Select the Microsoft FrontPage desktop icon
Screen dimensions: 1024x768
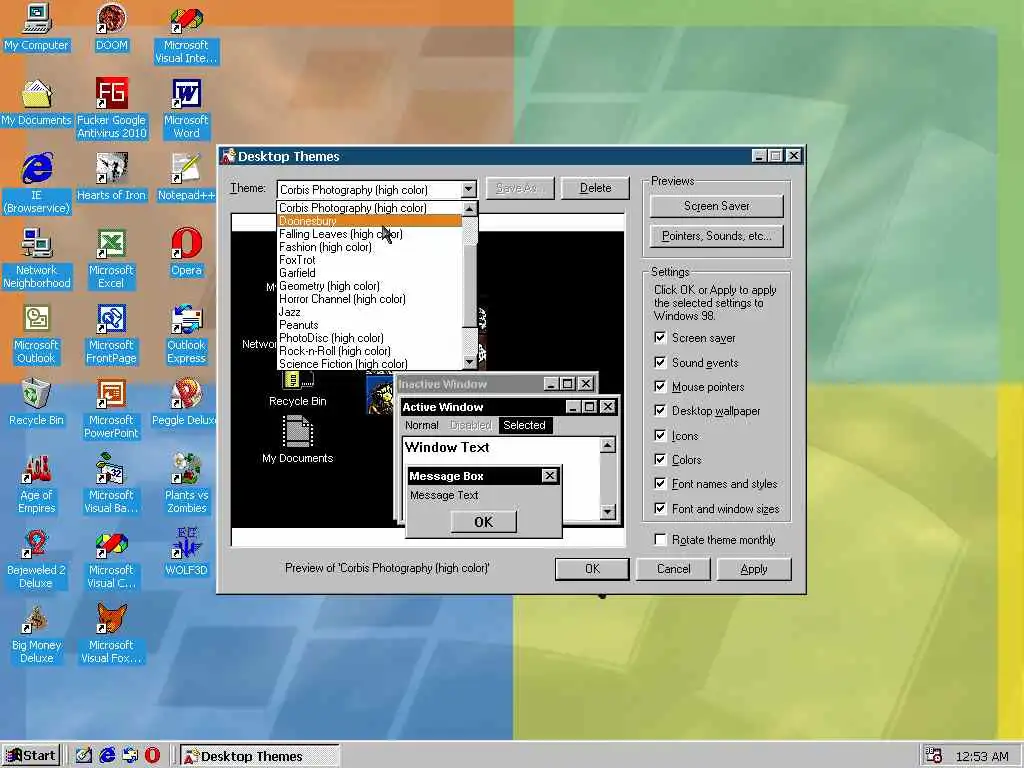click(112, 334)
